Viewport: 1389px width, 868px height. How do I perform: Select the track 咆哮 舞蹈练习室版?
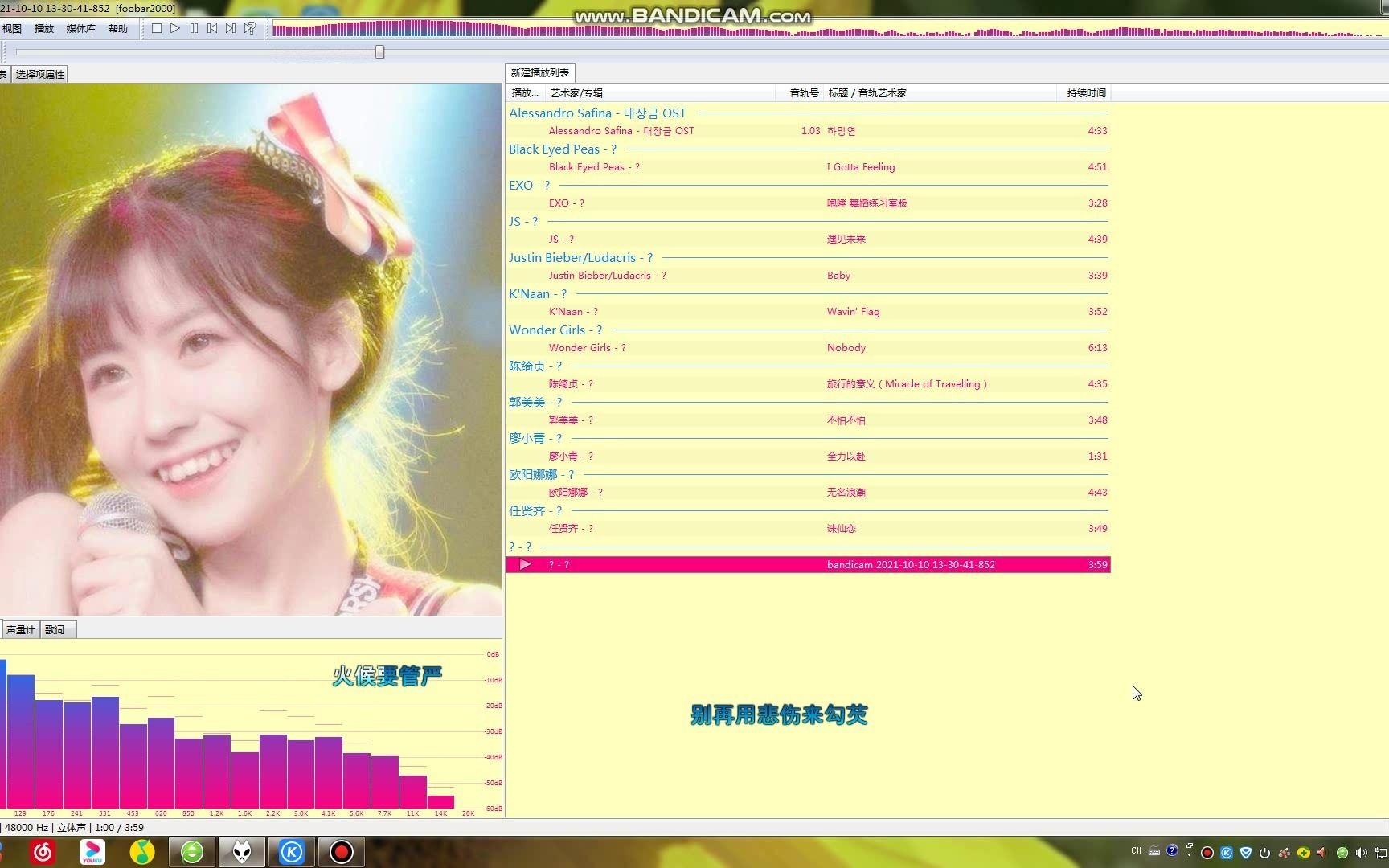pyautogui.click(x=808, y=203)
